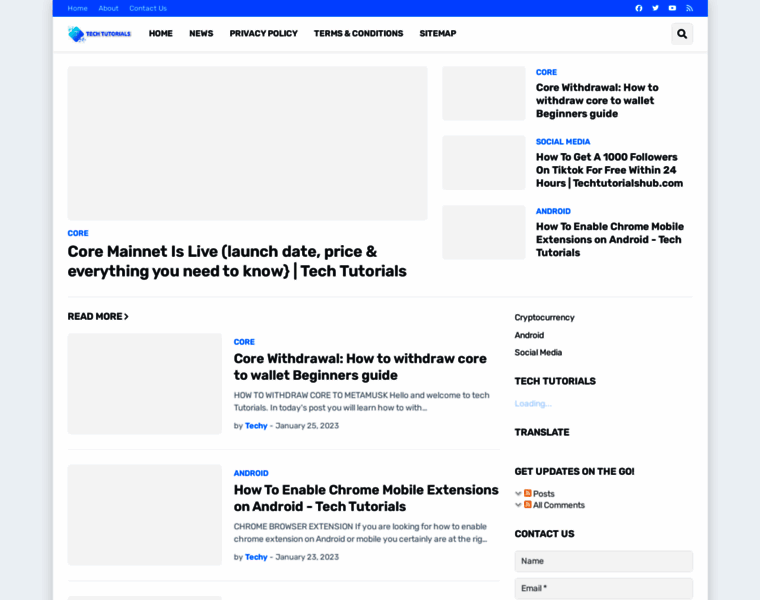Open the 1000 Followers On Tiktok post
The width and height of the screenshot is (760, 600).
coord(609,170)
